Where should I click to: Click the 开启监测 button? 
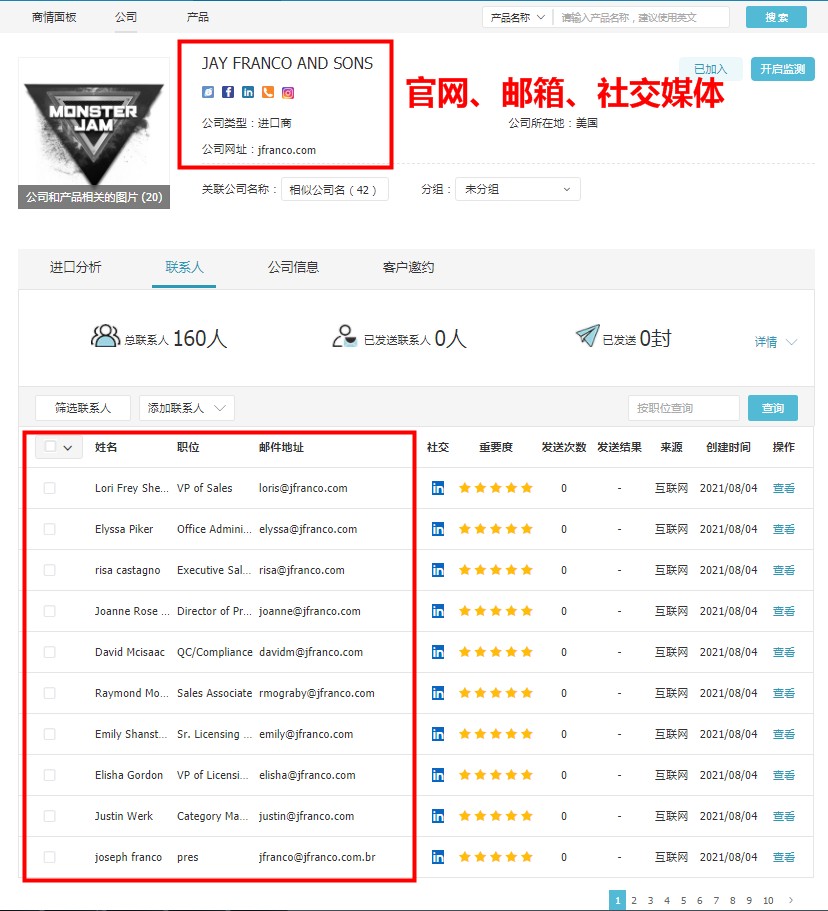(782, 69)
